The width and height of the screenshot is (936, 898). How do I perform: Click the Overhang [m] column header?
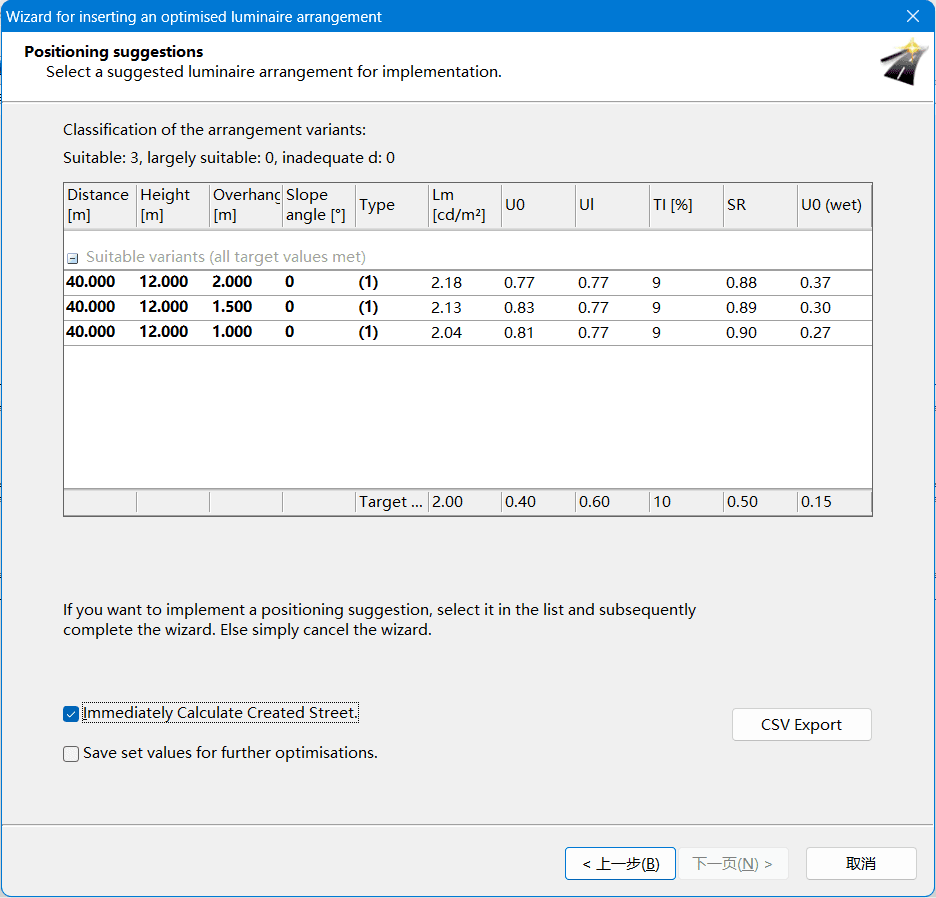[x=246, y=205]
